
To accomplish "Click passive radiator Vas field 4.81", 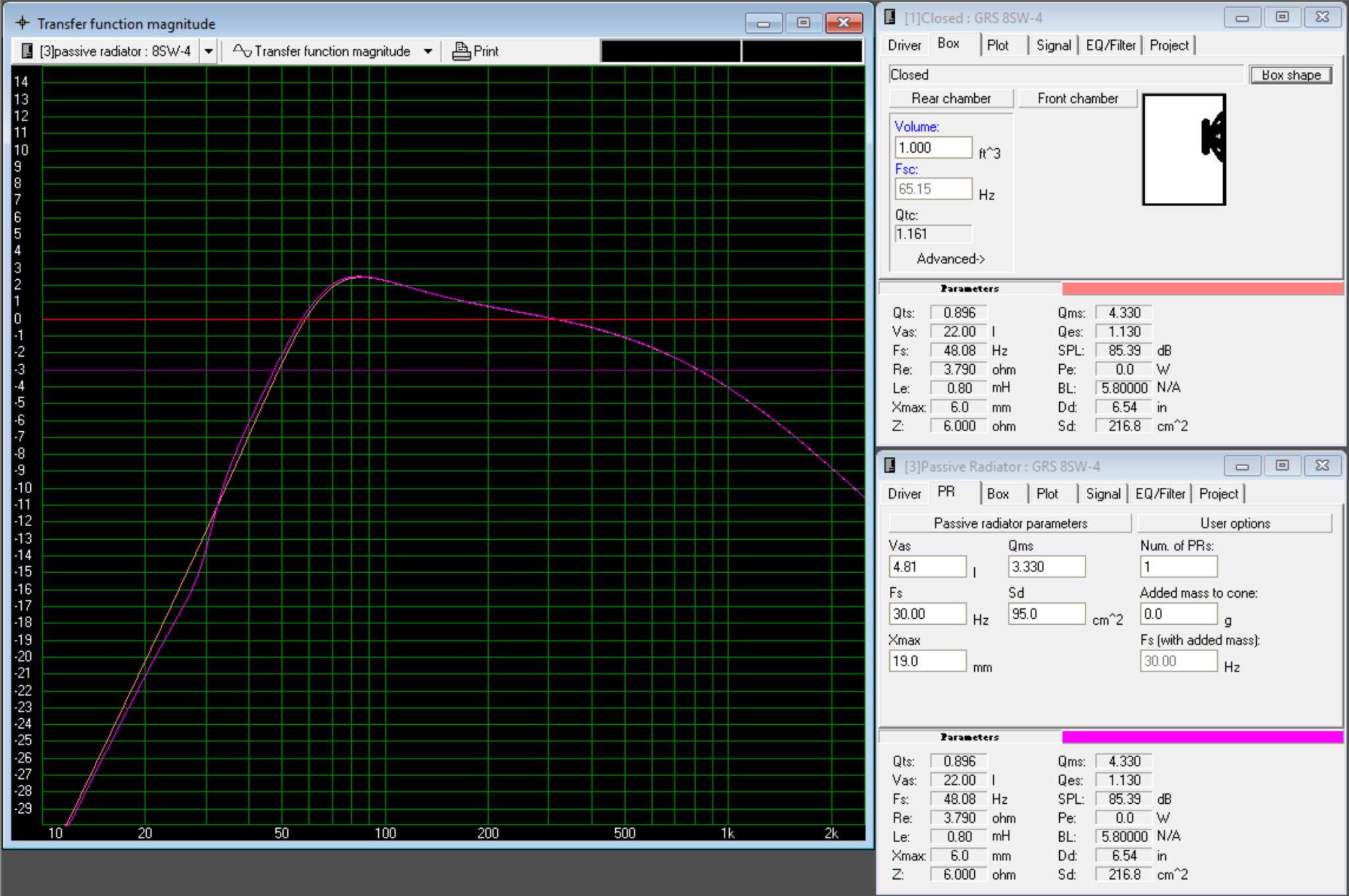I will [x=927, y=567].
